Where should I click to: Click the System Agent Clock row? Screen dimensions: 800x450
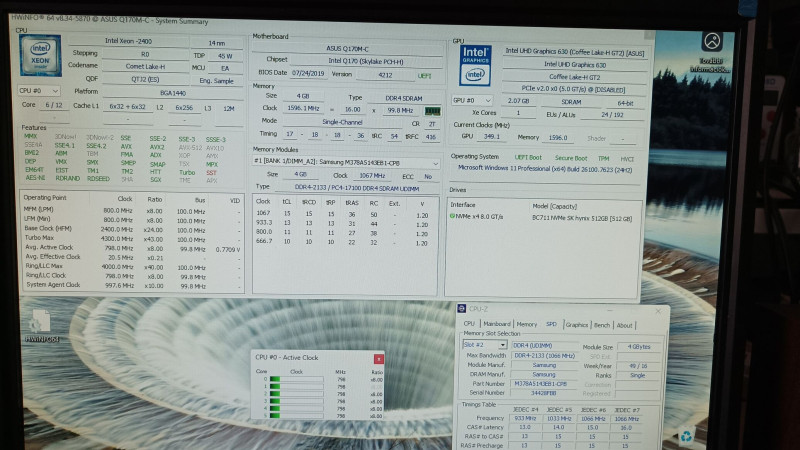pyautogui.click(x=132, y=285)
